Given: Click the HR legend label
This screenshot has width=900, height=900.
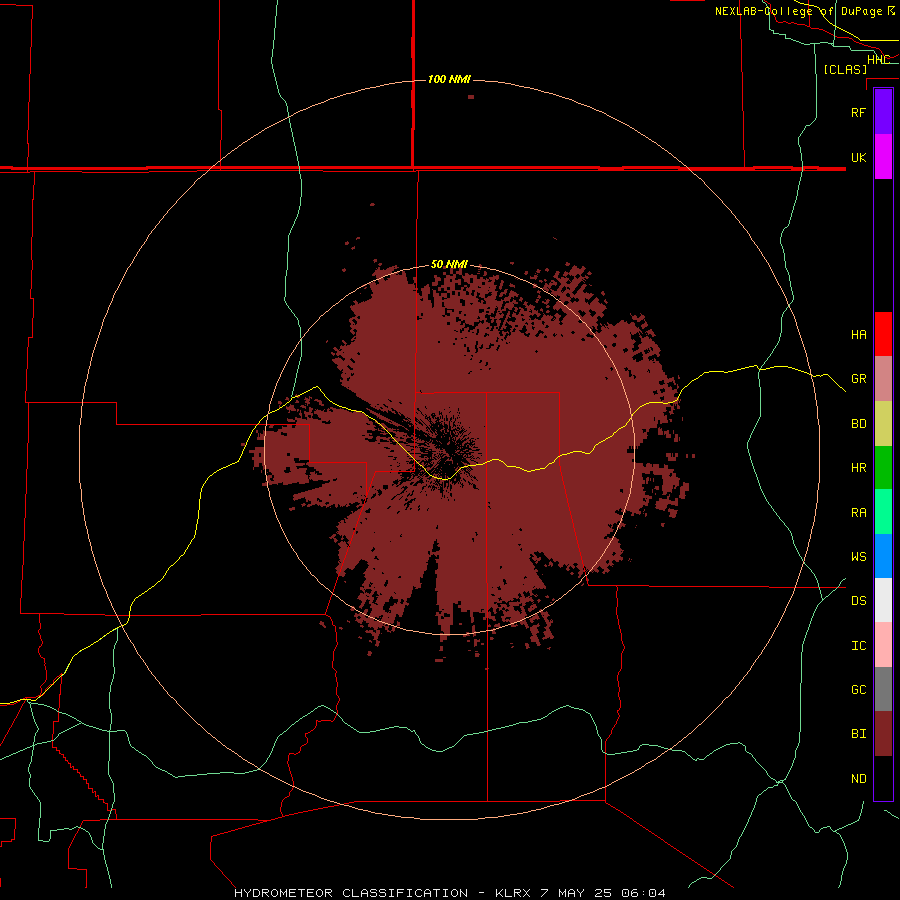Looking at the screenshot, I should 858,468.
